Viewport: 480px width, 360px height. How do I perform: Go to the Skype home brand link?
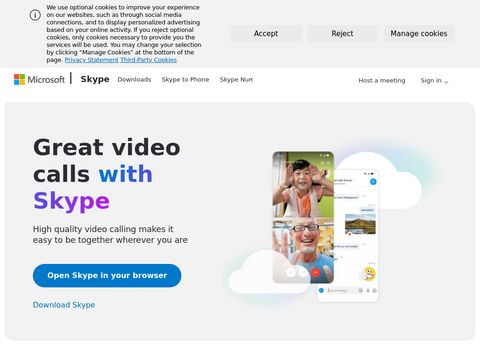(95, 79)
